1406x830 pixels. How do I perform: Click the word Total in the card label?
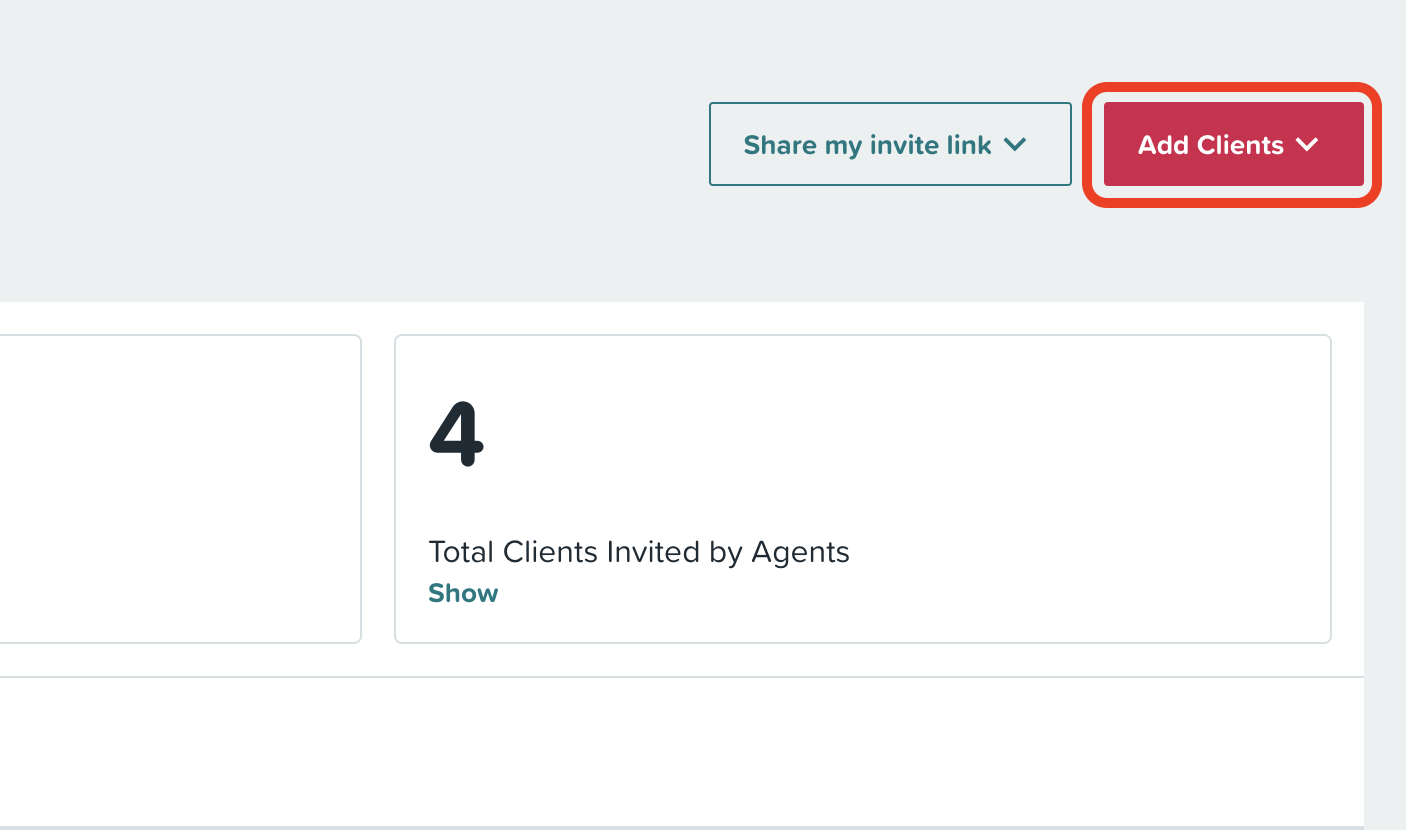click(x=463, y=551)
